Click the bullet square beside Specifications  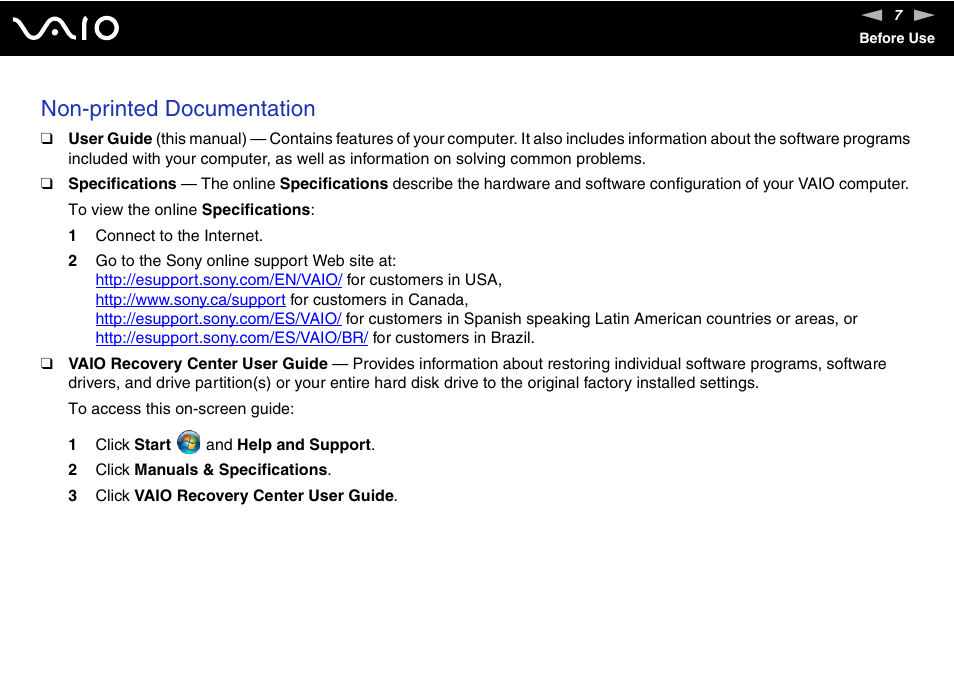click(47, 184)
